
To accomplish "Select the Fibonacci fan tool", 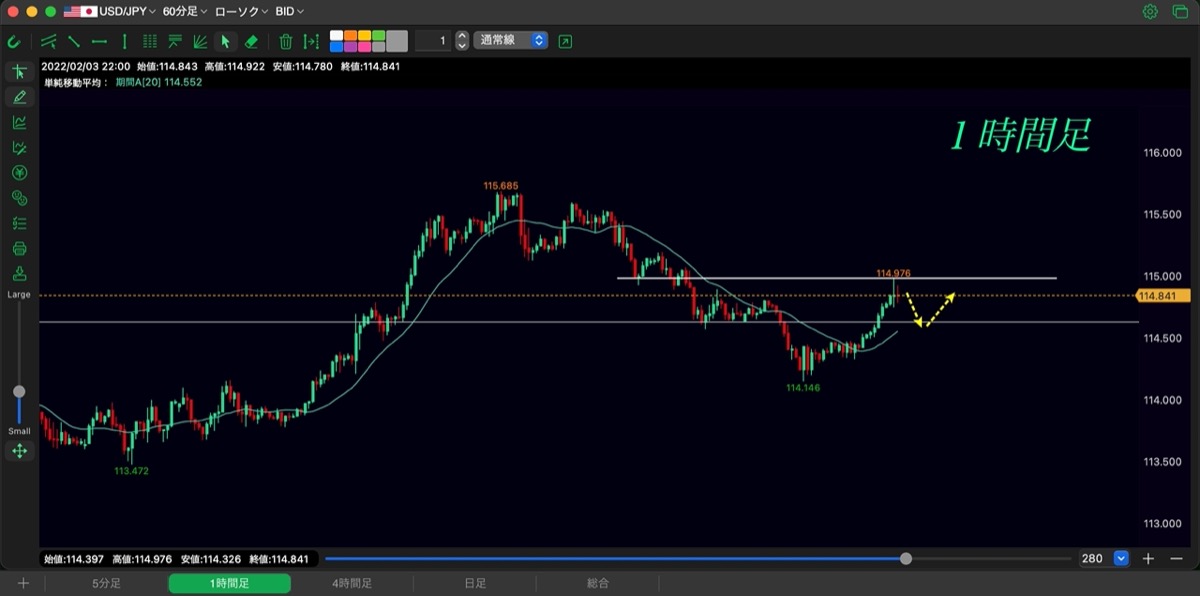I will pyautogui.click(x=200, y=41).
